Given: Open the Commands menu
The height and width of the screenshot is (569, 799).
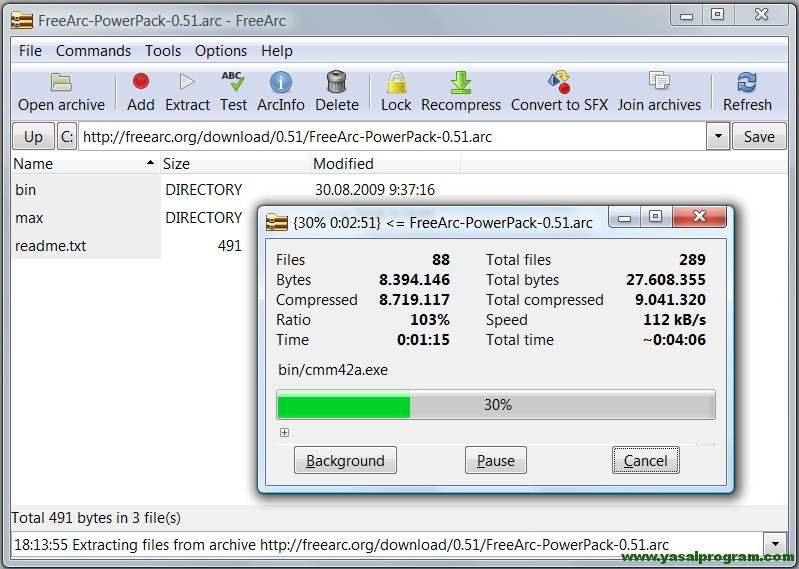Looking at the screenshot, I should [93, 51].
